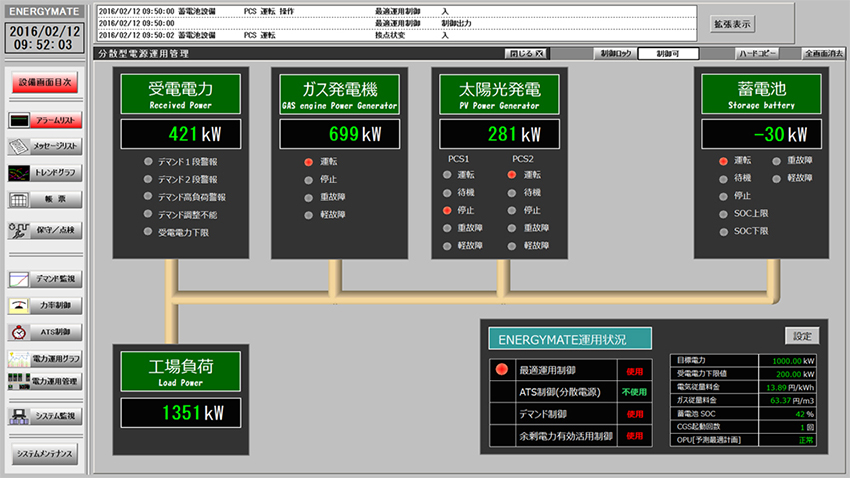Image resolution: width=850 pixels, height=478 pixels.
Task: Click the デマンド制御 row in status table
Action: (x=570, y=414)
